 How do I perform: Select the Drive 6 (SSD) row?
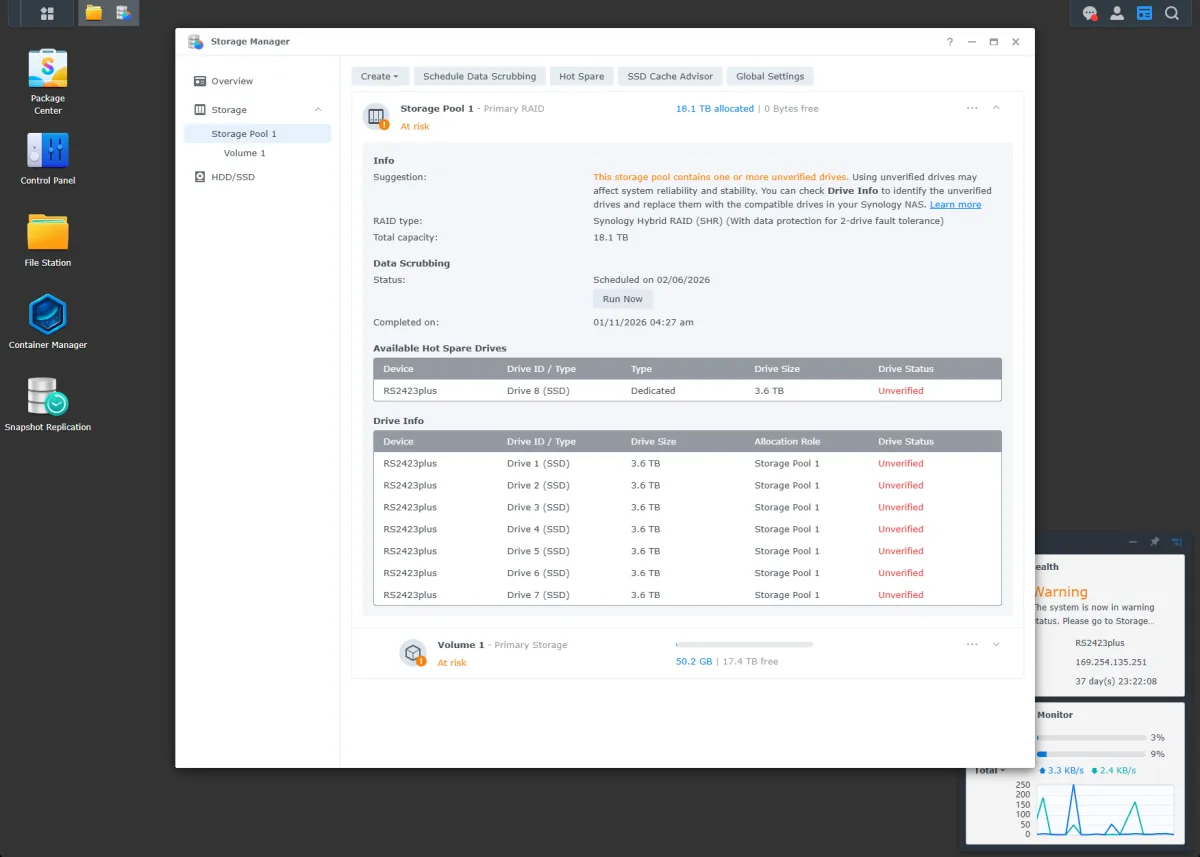click(687, 574)
